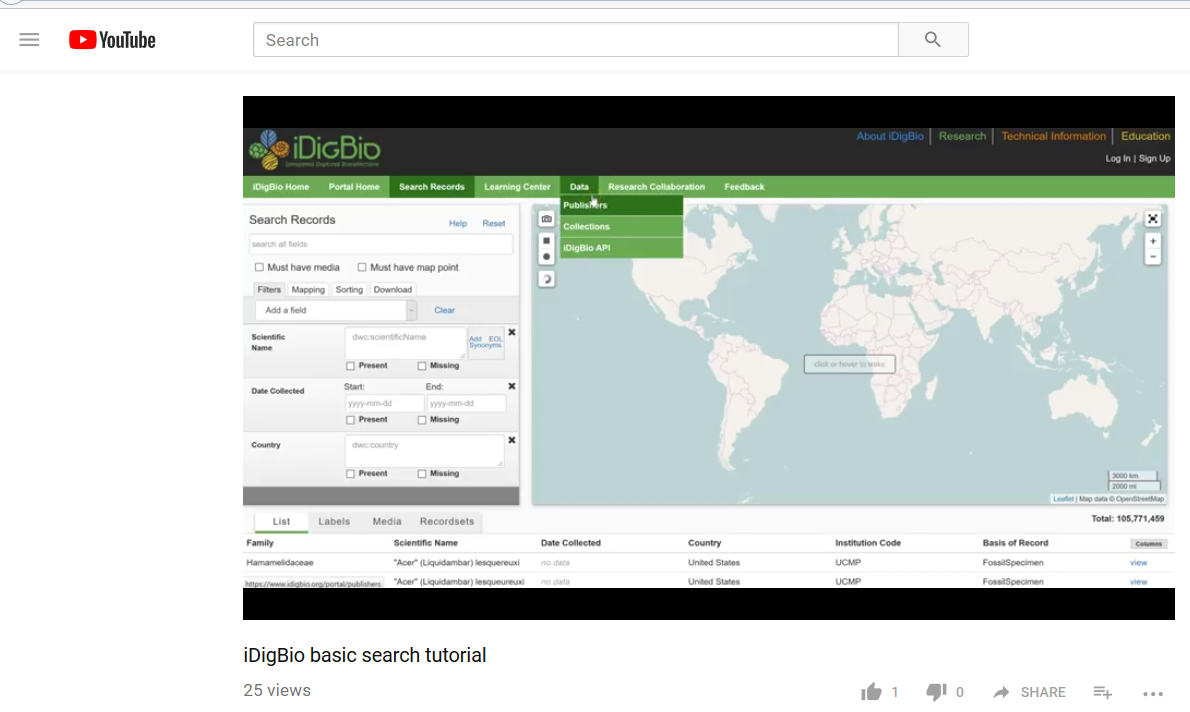Switch to the Filters tab
This screenshot has height=712, width=1190.
click(x=269, y=289)
